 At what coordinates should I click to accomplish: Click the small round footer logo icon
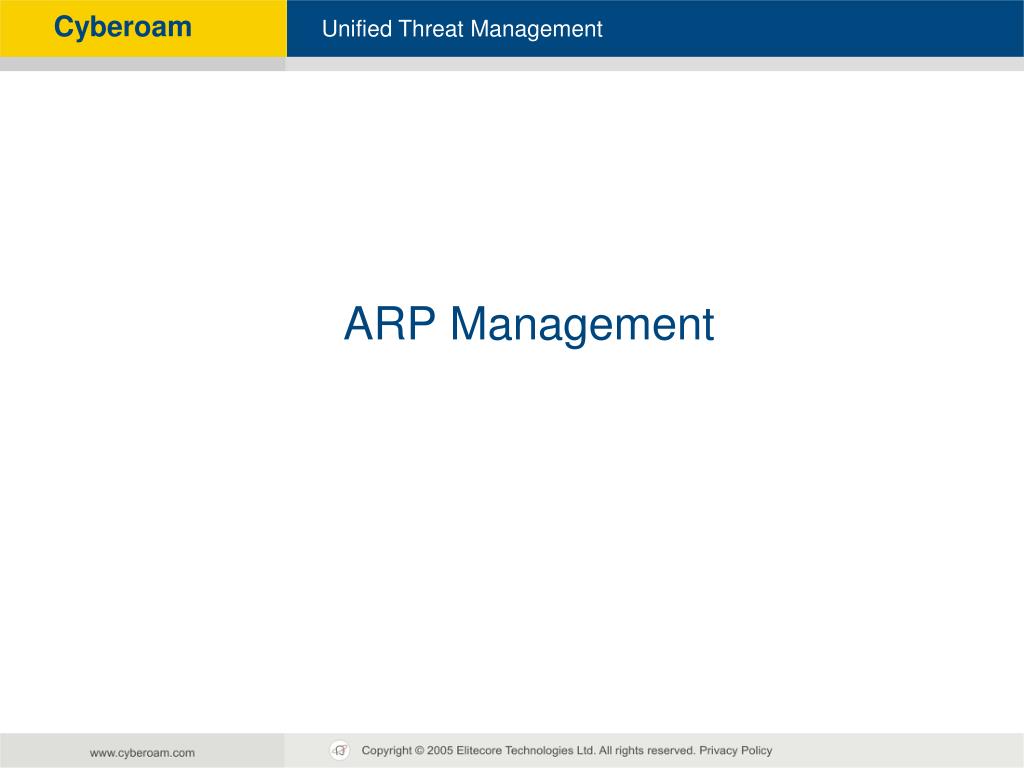(340, 750)
